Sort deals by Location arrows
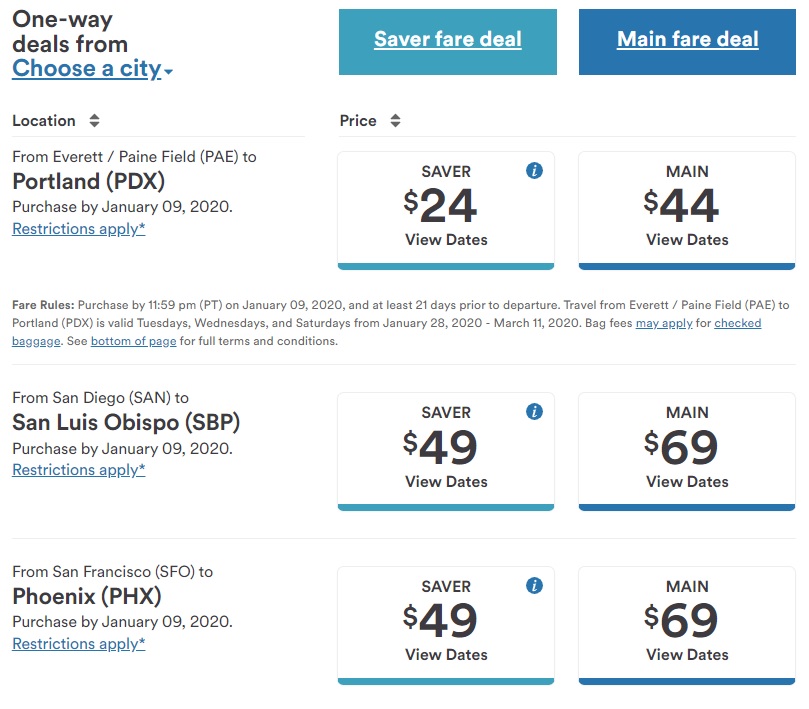Screen dimensions: 809x709 pos(94,121)
